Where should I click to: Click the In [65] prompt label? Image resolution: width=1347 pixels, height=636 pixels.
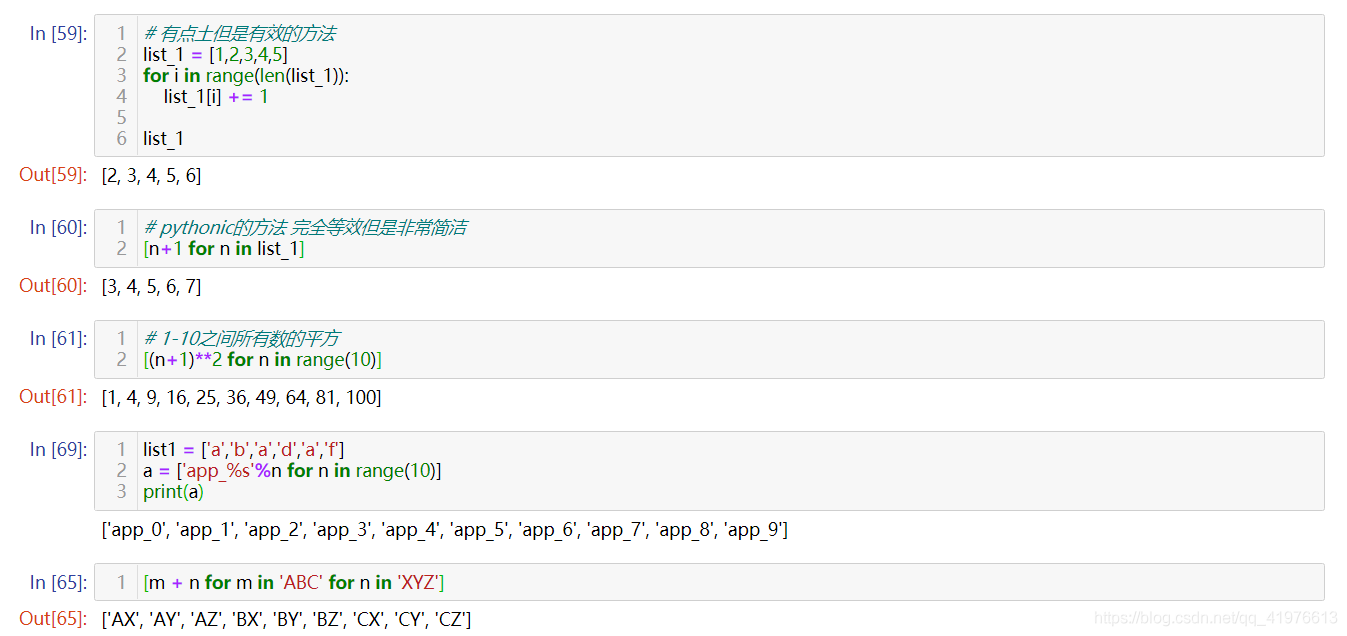58,581
